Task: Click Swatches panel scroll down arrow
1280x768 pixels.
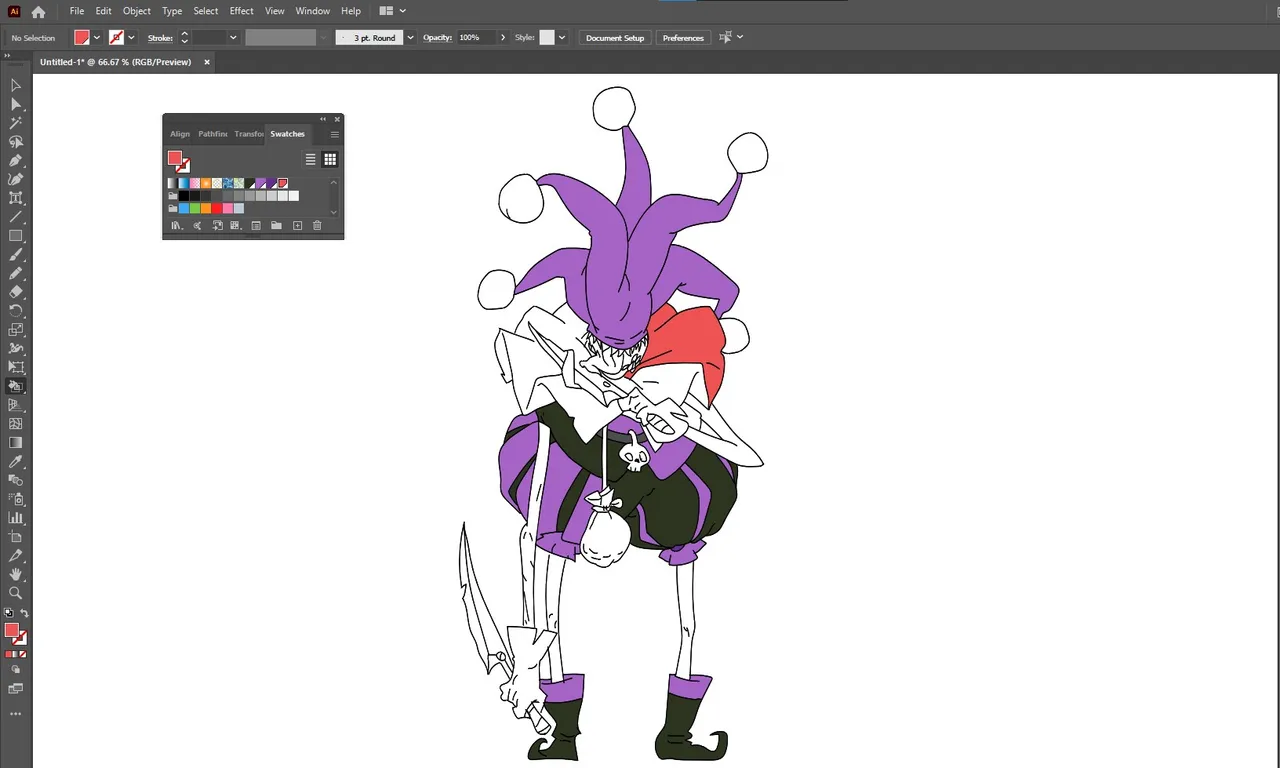Action: 334,211
